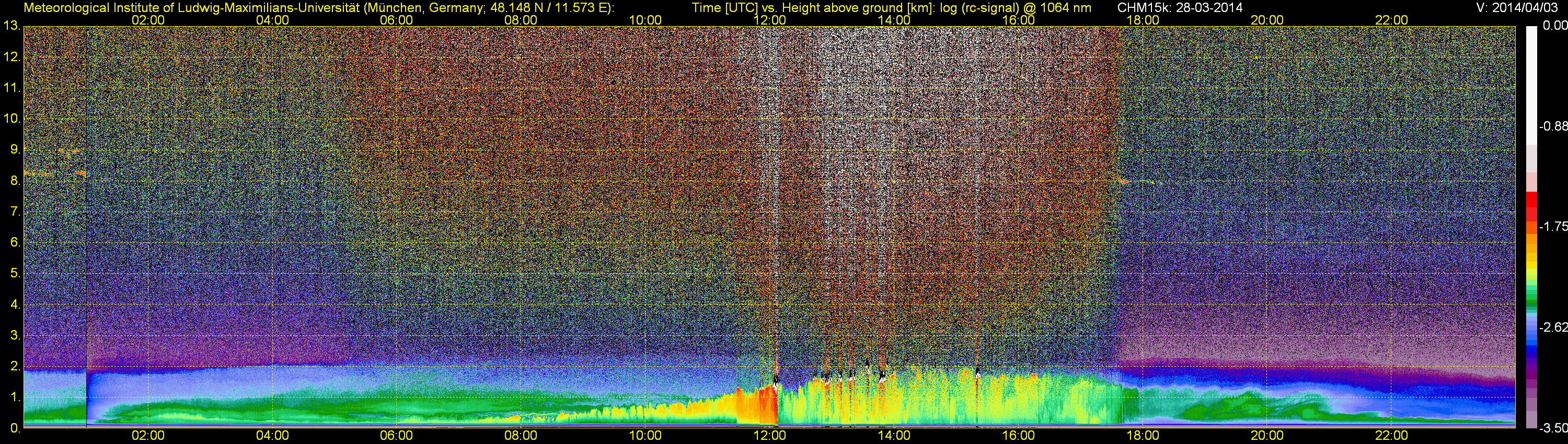Click the orange cloud echo near 8 km after 18:00
The image size is (1568, 444).
tap(1123, 181)
